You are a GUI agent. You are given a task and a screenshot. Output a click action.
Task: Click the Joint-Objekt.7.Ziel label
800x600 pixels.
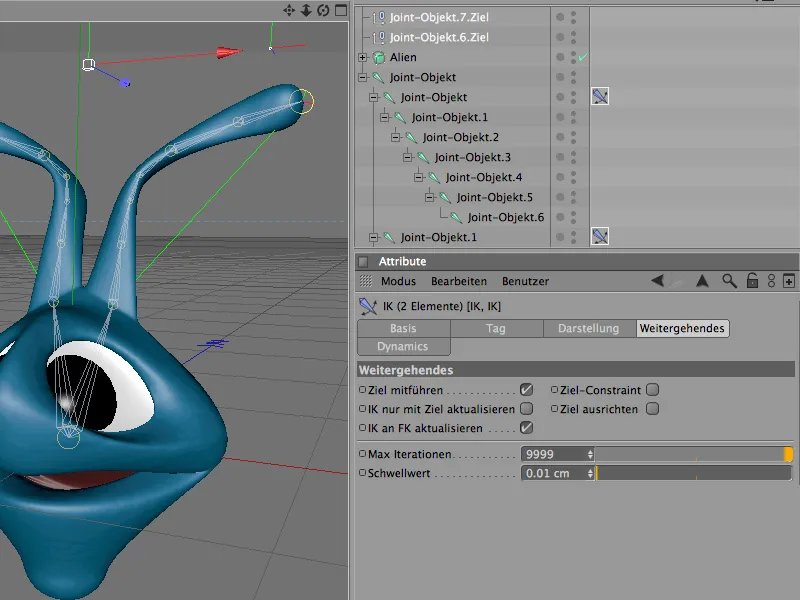point(439,18)
